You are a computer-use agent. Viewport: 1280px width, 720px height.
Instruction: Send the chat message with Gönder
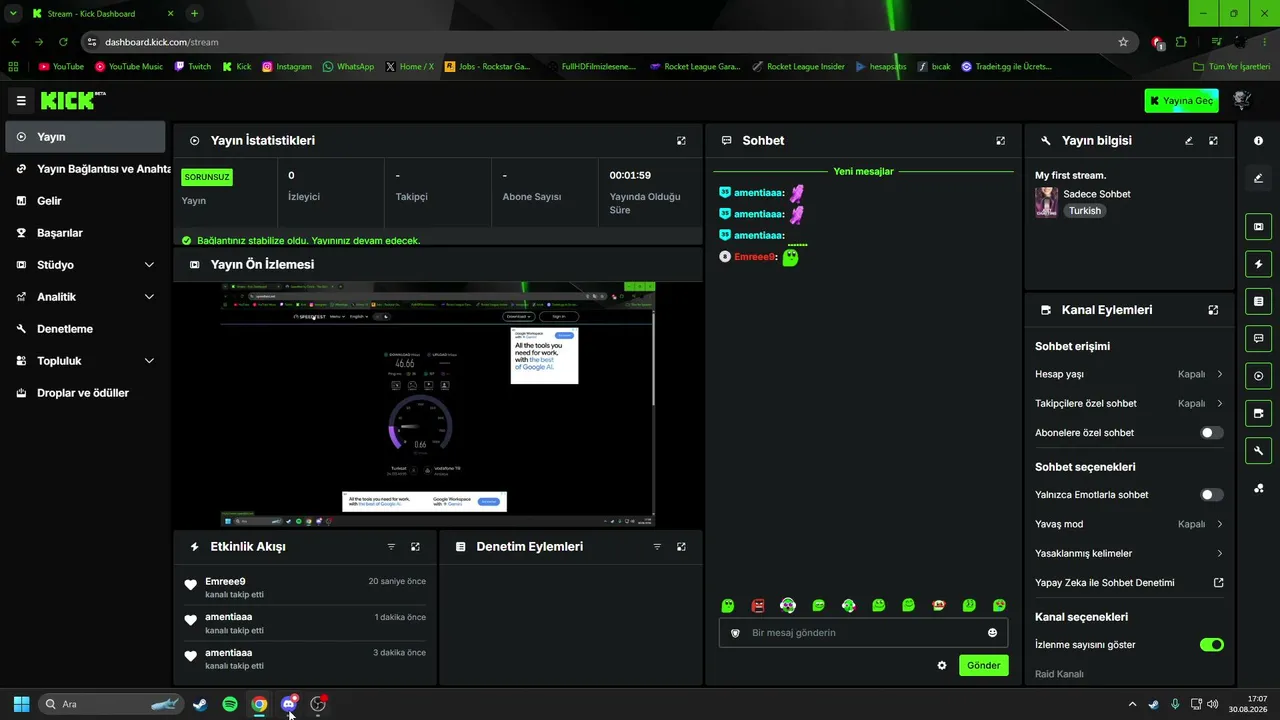984,665
